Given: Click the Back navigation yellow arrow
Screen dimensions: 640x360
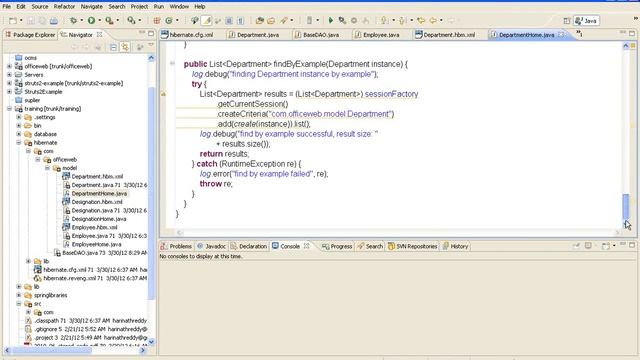Looking at the screenshot, I should coord(433,20).
